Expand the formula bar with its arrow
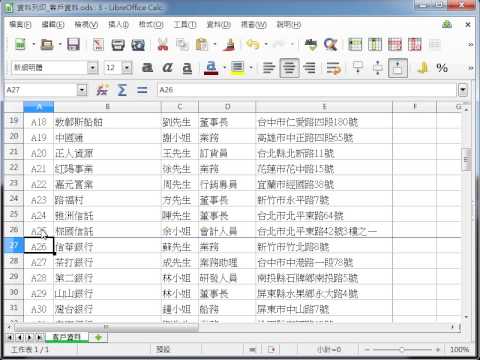The height and width of the screenshot is (360, 480). [x=463, y=90]
